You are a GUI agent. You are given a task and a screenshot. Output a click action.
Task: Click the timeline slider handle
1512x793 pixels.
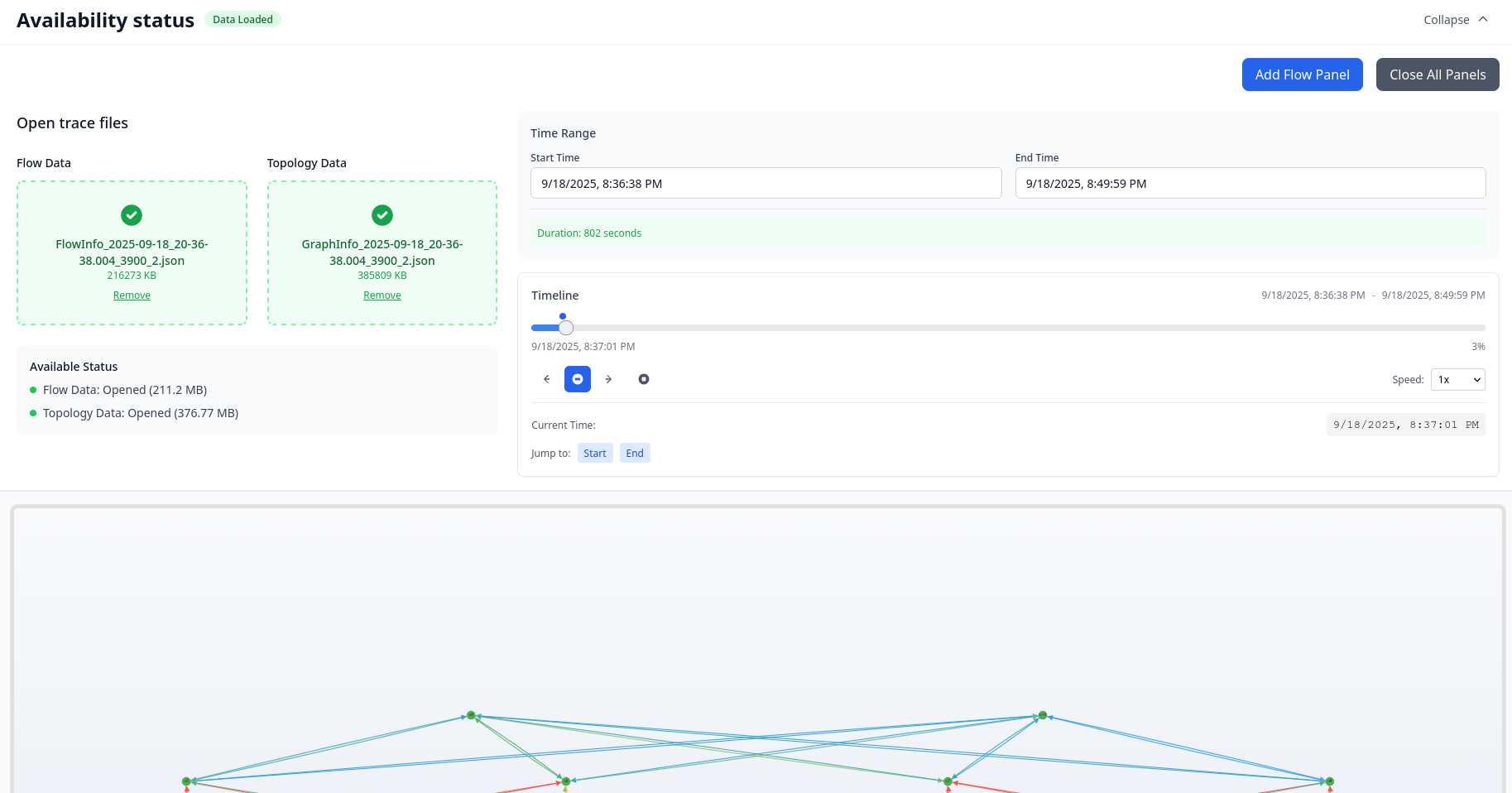tap(566, 328)
